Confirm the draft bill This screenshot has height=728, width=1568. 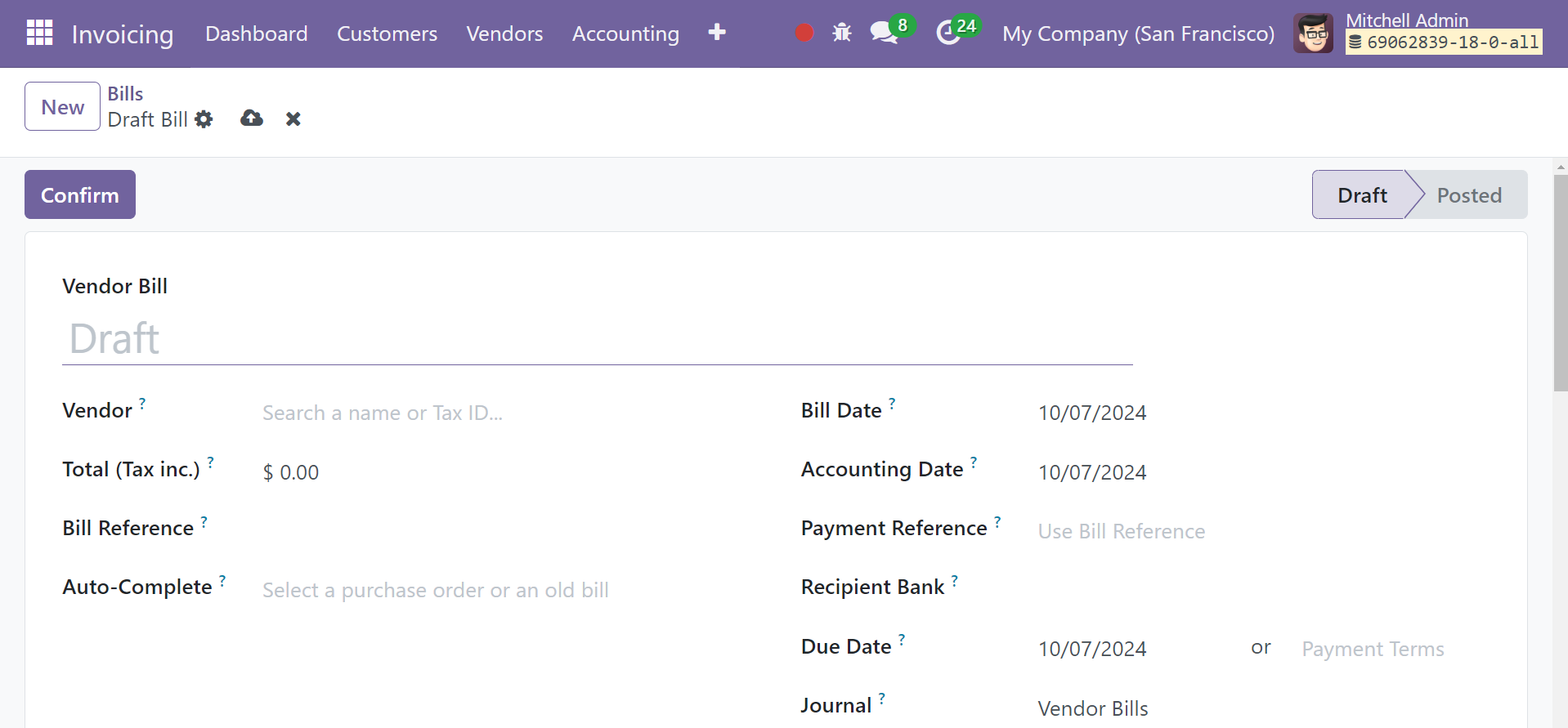[x=80, y=194]
